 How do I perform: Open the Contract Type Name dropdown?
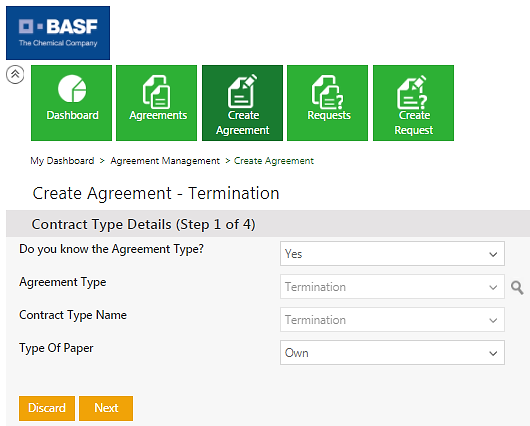tap(392, 320)
